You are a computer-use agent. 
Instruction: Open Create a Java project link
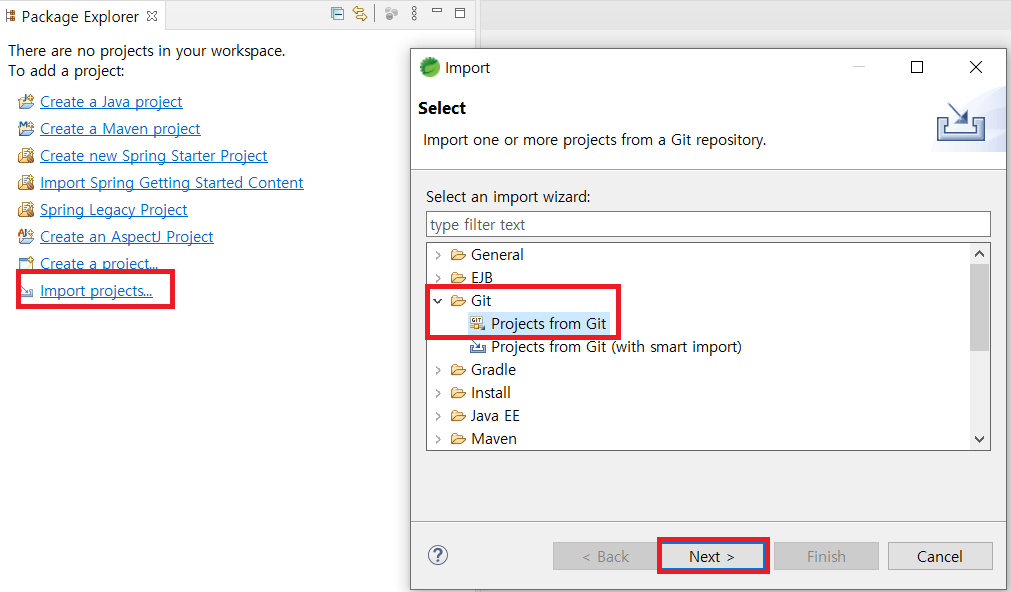coord(111,102)
